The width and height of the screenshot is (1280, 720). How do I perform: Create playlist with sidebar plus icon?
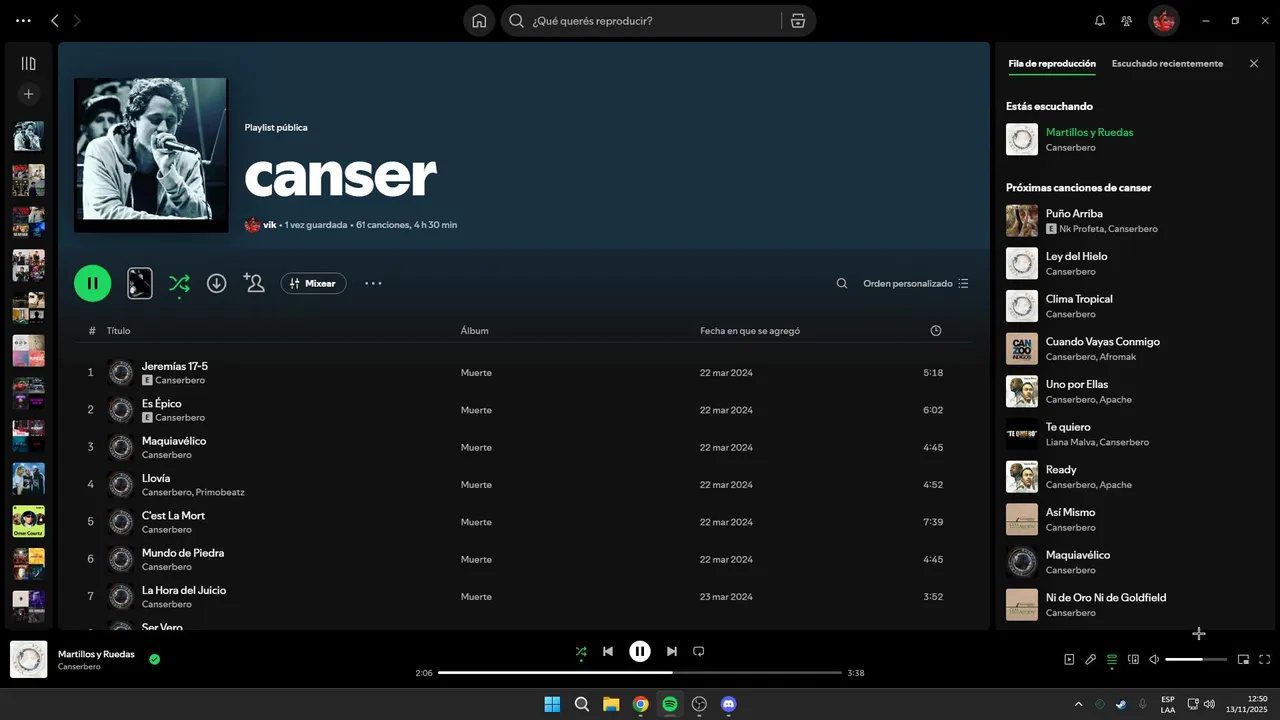(x=29, y=94)
